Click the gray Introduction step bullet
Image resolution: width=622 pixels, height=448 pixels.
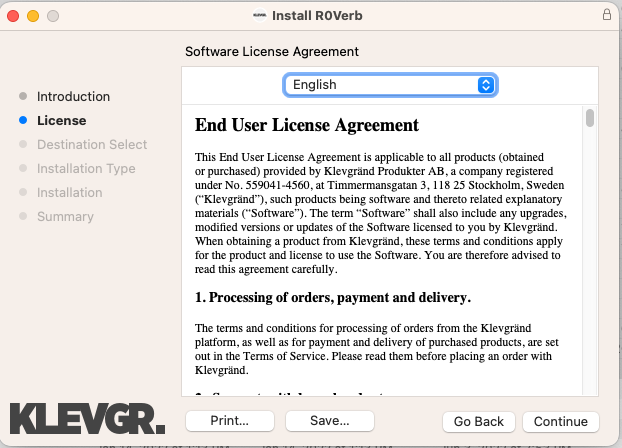click(x=23, y=96)
